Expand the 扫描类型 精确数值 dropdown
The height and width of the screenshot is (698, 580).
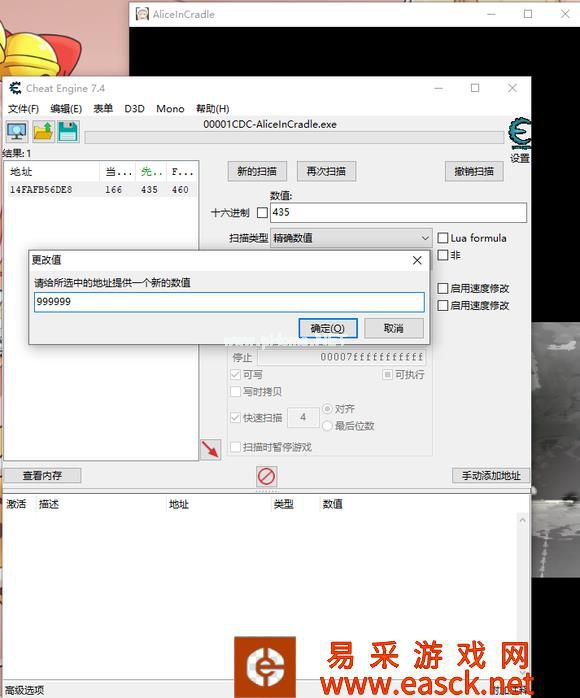click(x=351, y=238)
